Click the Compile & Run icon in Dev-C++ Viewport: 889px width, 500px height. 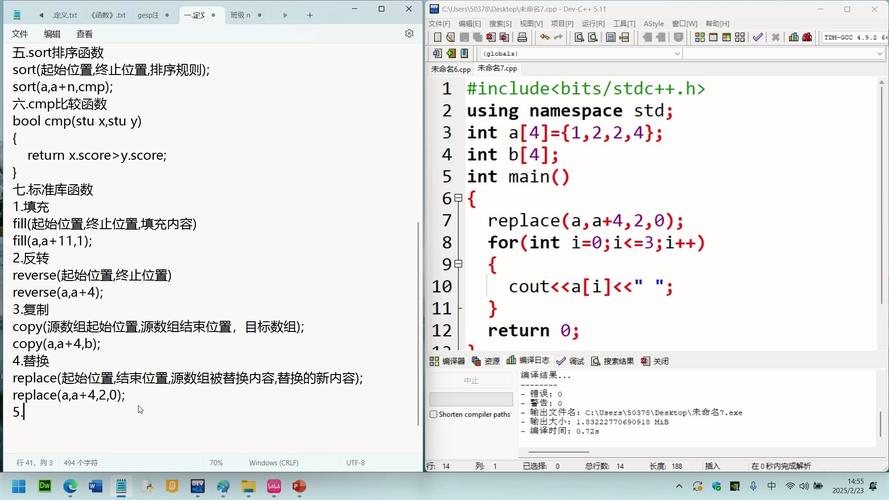(x=726, y=37)
